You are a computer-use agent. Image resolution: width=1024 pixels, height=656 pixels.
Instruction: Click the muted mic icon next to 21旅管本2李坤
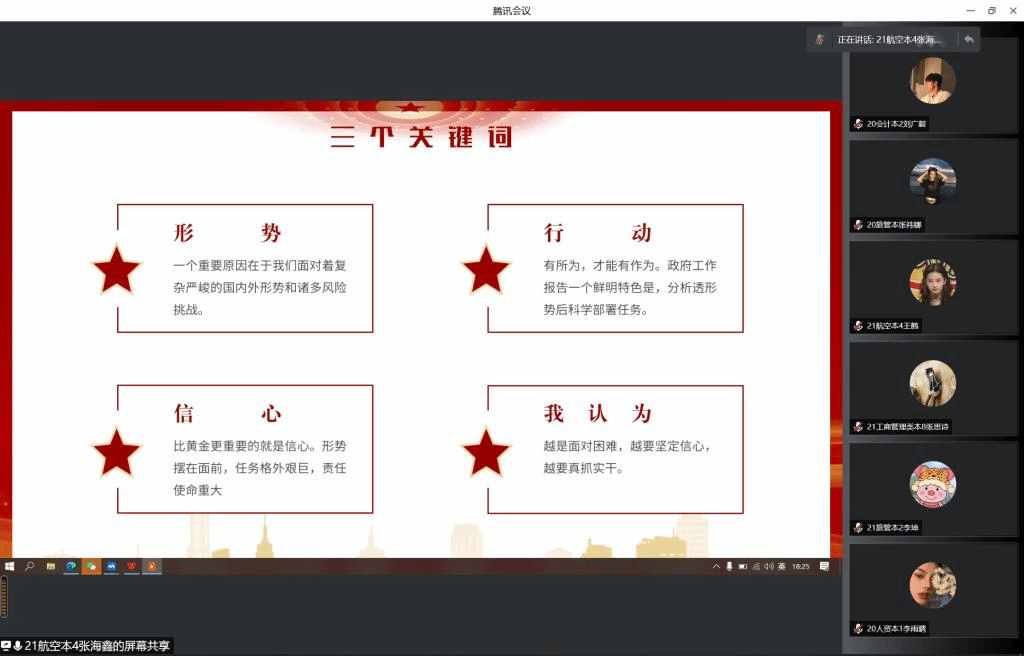pyautogui.click(x=858, y=528)
